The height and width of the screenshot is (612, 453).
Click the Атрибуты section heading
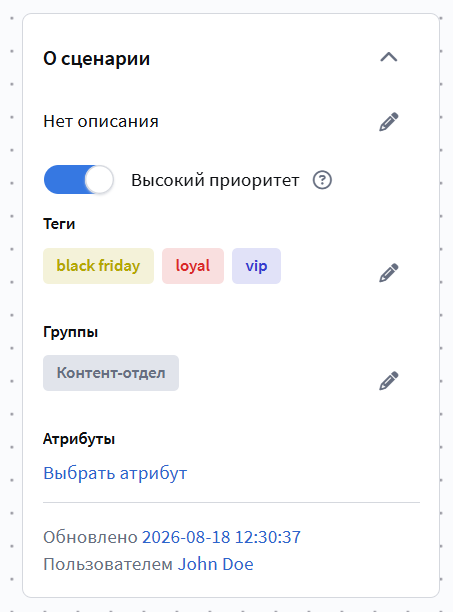pyautogui.click(x=79, y=439)
